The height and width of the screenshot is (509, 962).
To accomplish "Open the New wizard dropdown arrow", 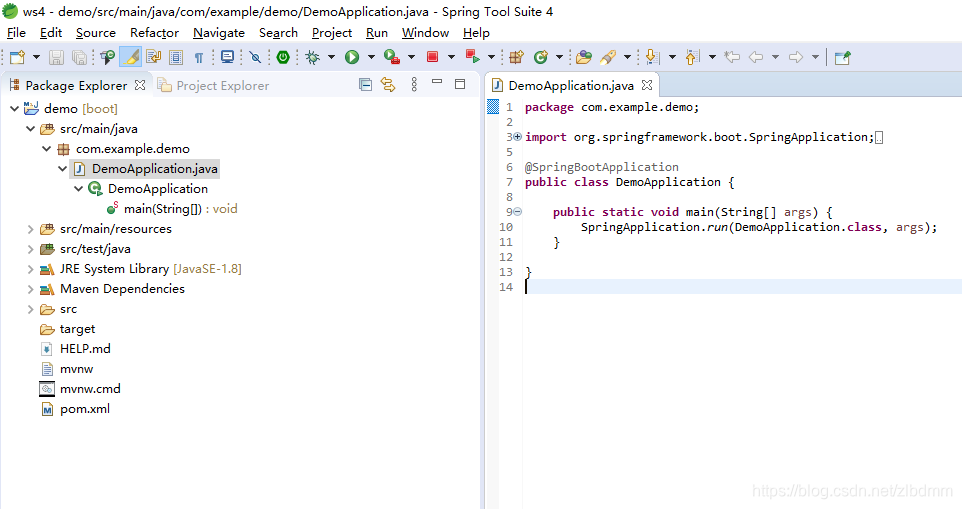I will click(36, 57).
